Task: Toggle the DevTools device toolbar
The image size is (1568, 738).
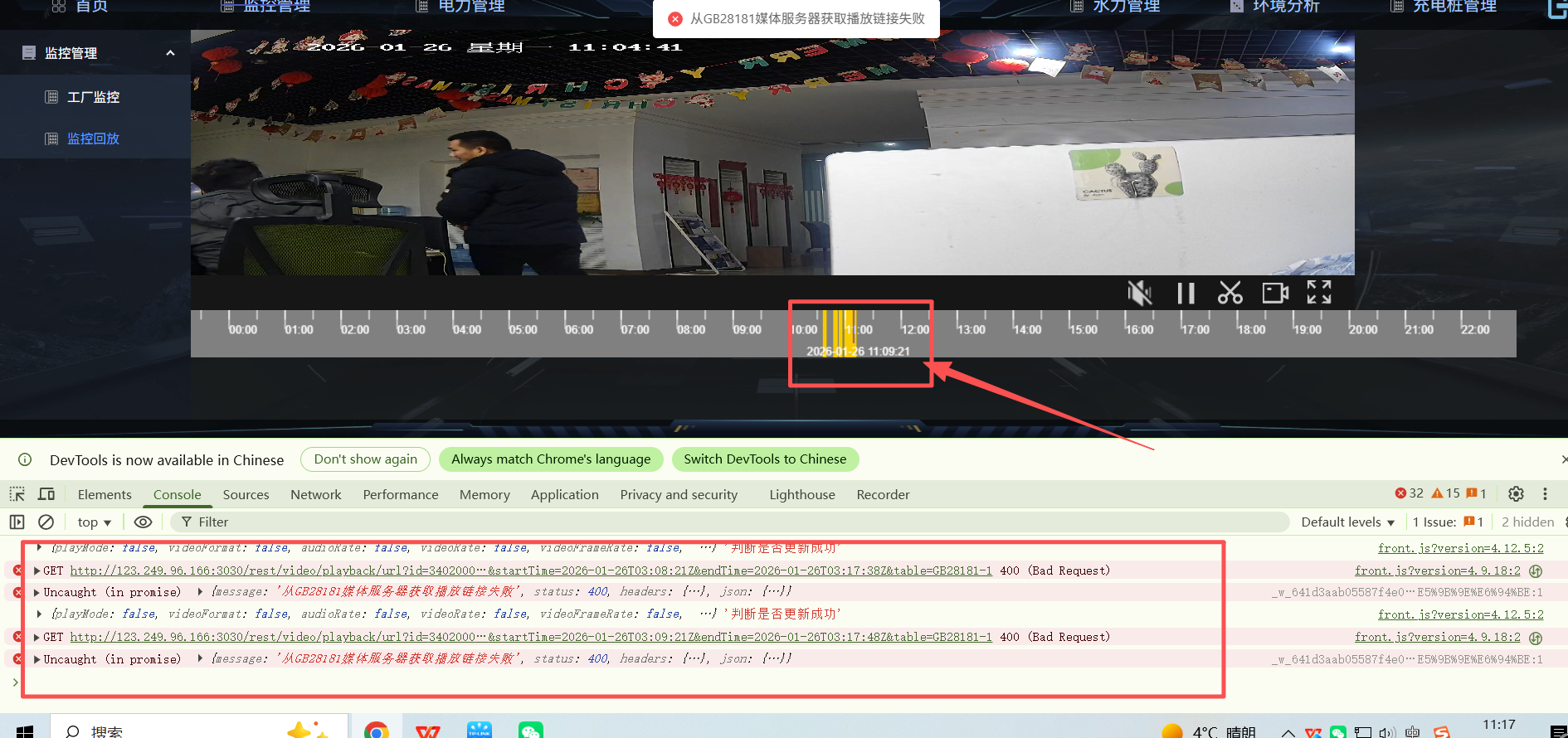Action: [x=46, y=494]
